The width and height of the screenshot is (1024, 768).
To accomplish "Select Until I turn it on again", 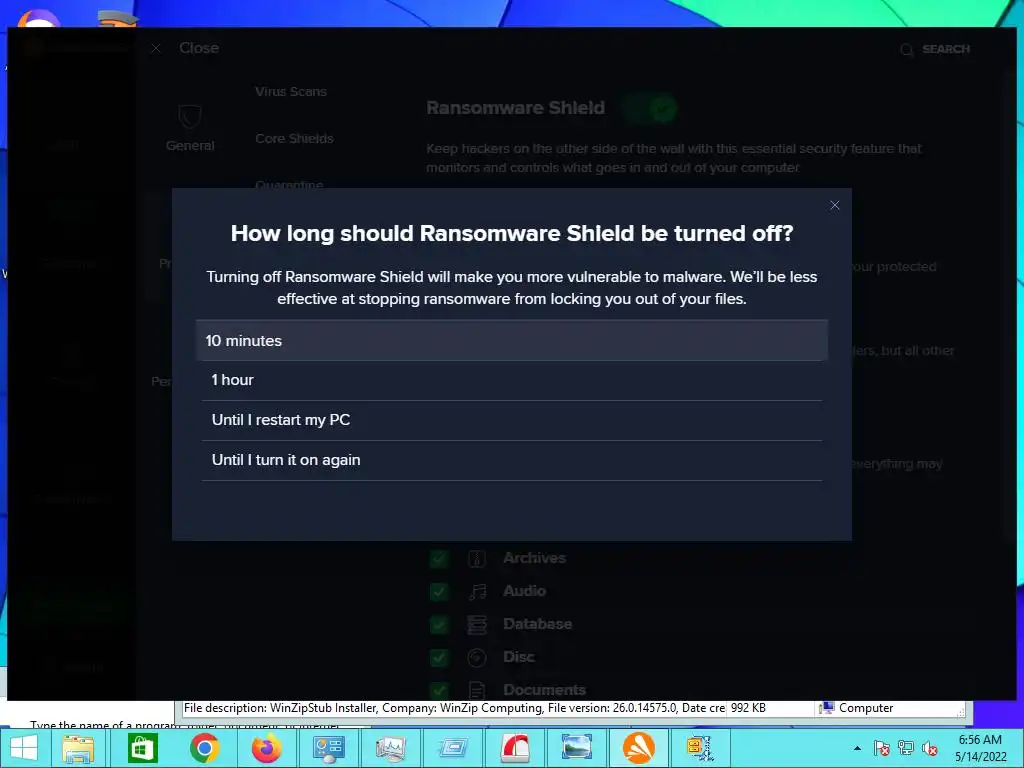I will [x=511, y=460].
